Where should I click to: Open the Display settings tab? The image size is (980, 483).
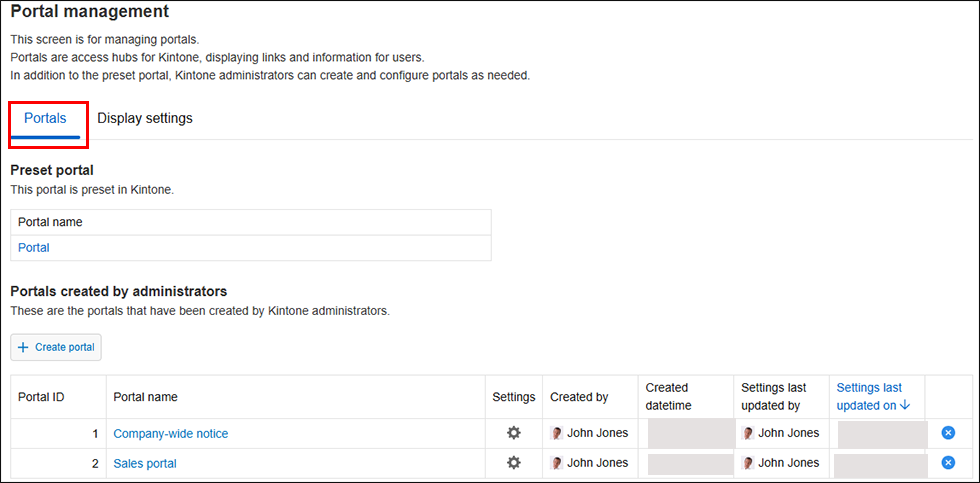click(x=145, y=118)
